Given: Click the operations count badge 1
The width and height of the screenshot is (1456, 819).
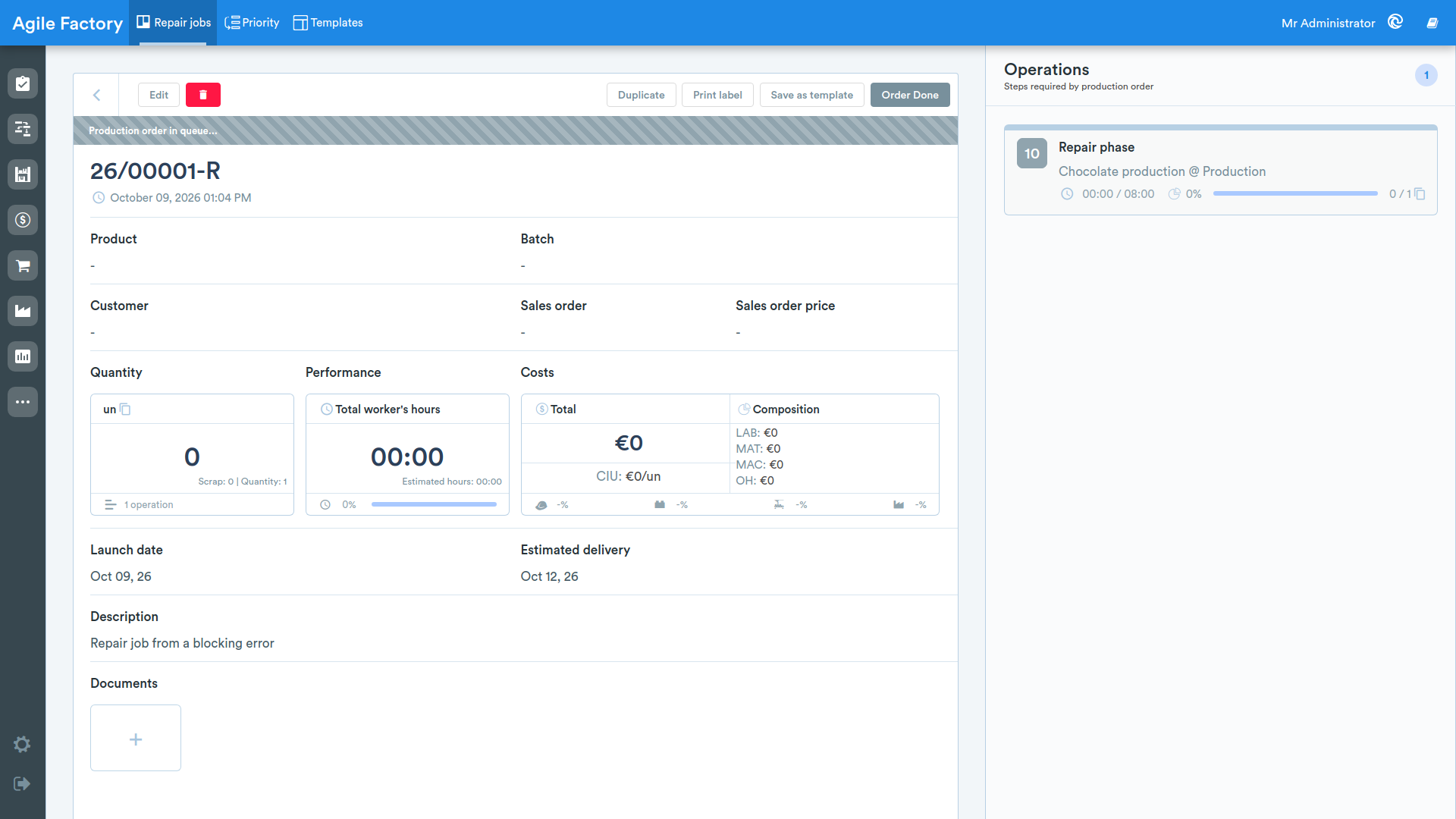Looking at the screenshot, I should (1426, 75).
